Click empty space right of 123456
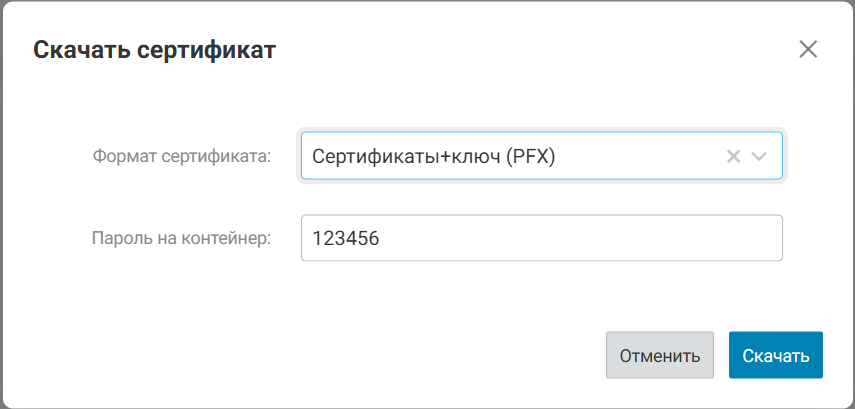The width and height of the screenshot is (855, 409). (600, 238)
